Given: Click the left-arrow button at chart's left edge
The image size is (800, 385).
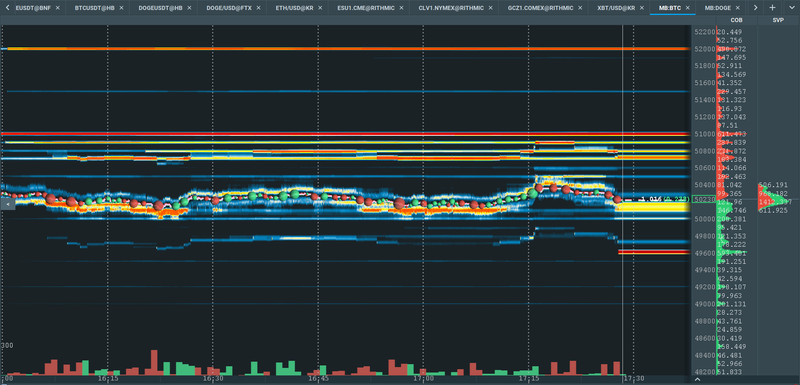Looking at the screenshot, I should tap(7, 204).
